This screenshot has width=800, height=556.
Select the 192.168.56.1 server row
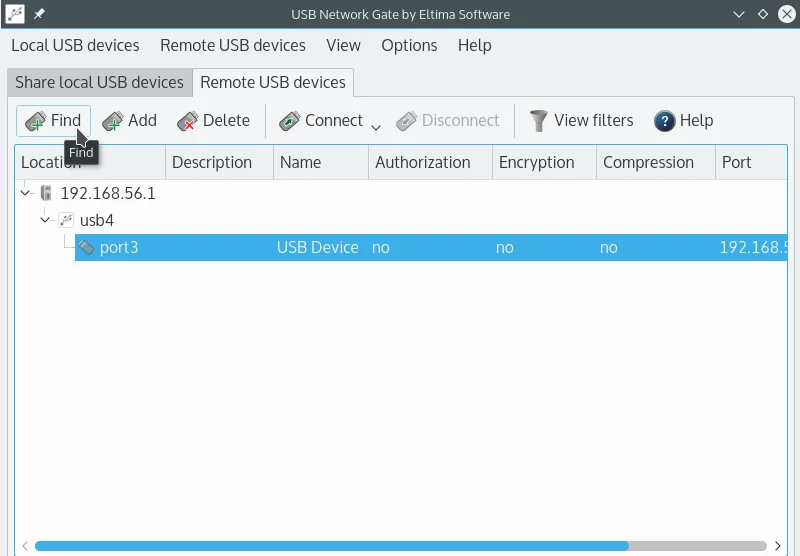(401, 193)
